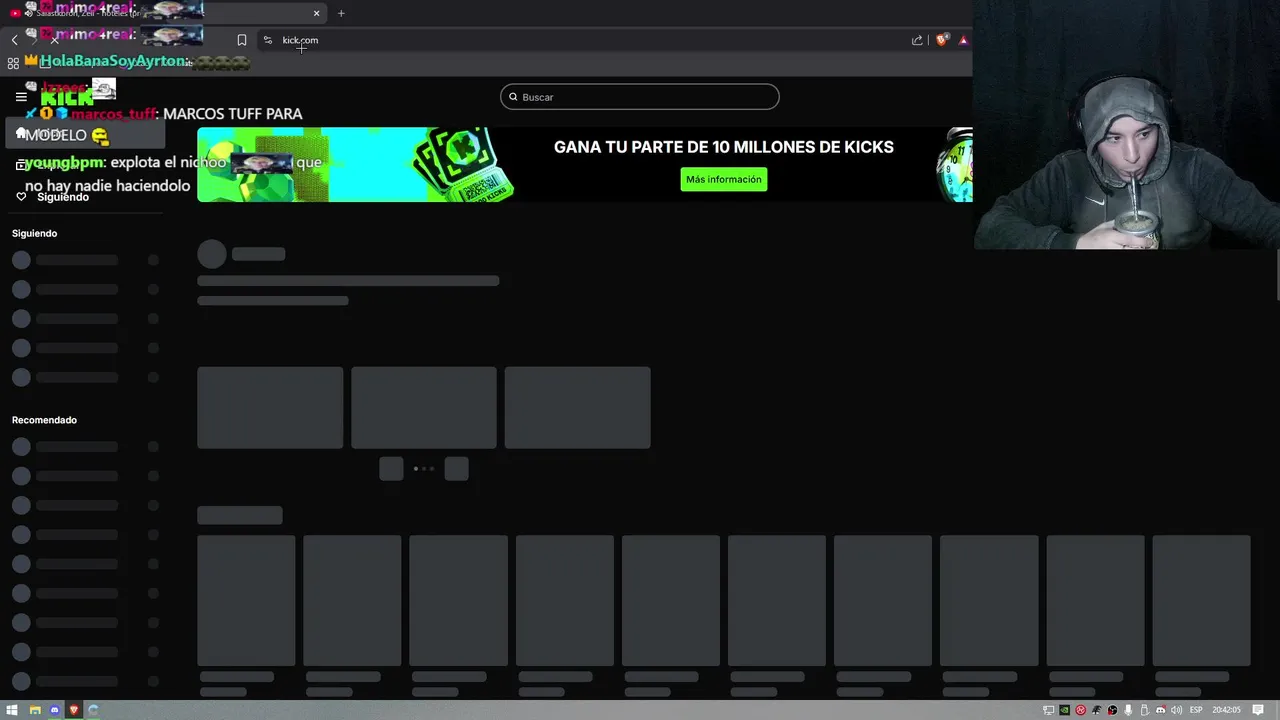This screenshot has width=1280, height=720.
Task: Toggle the Kick sidebar hamburger menu
Action: pyautogui.click(x=21, y=97)
